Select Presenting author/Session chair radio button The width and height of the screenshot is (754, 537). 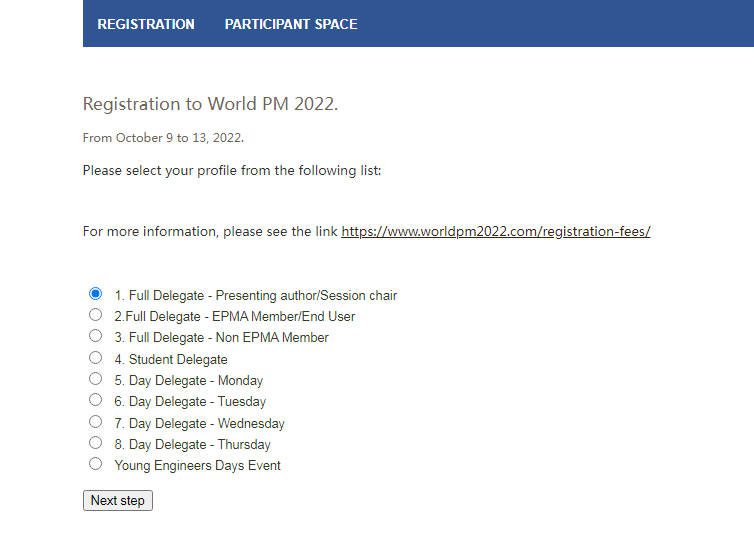point(95,294)
